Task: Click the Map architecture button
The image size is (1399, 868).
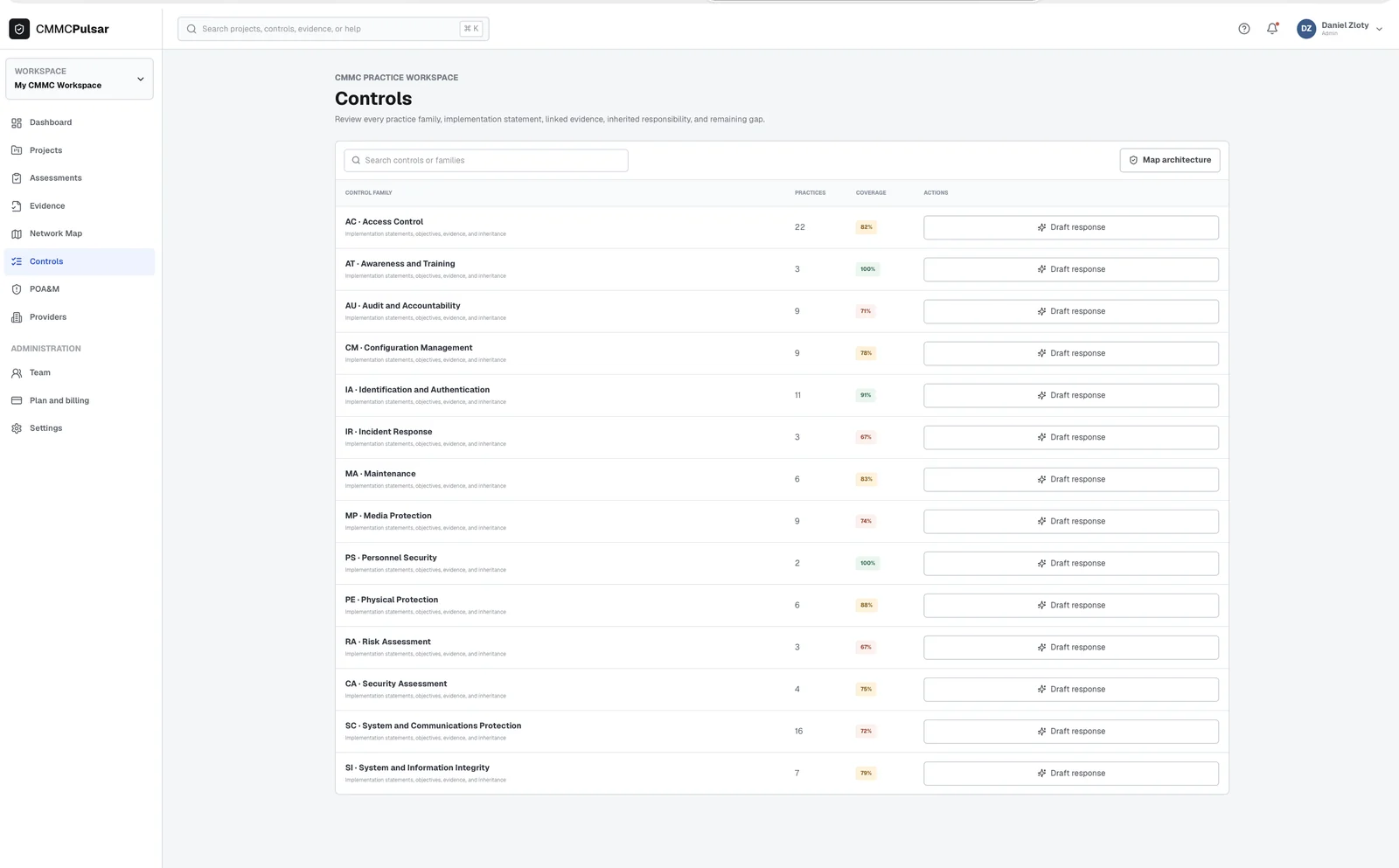Action: coord(1170,160)
